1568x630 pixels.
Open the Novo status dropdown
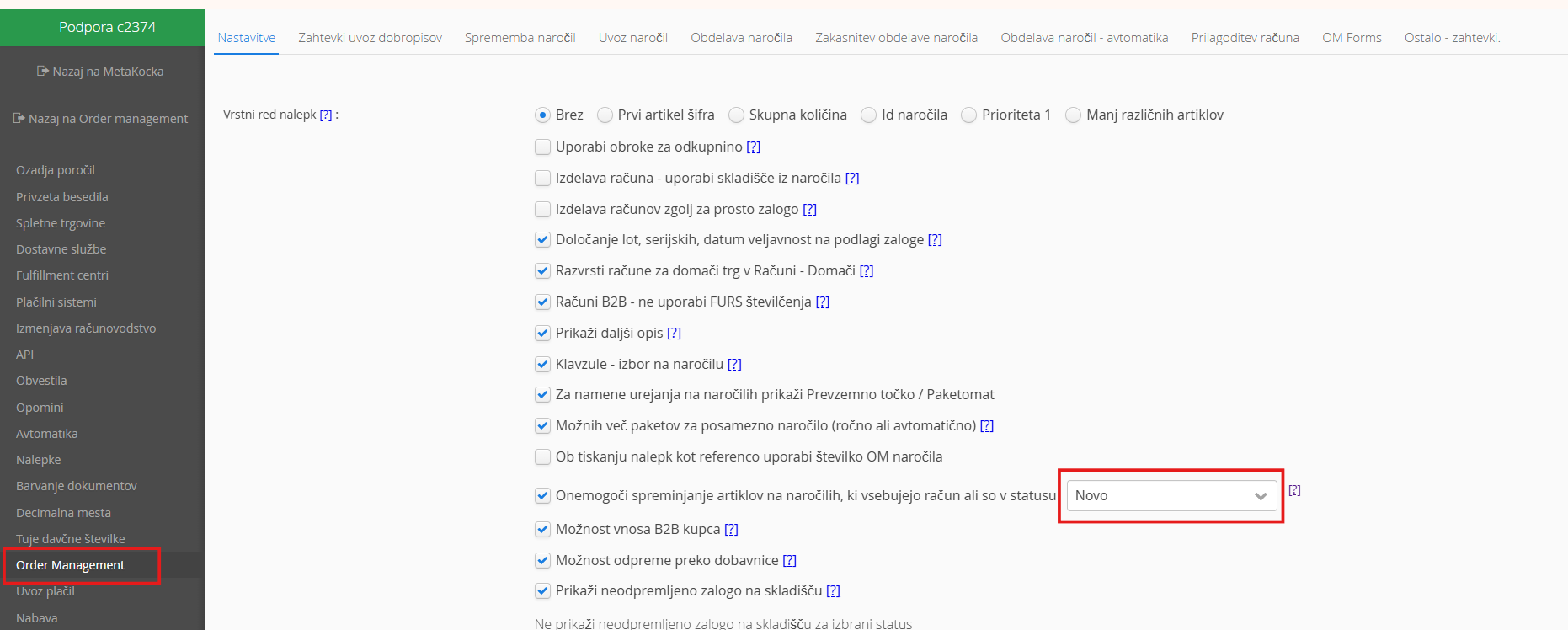point(1155,496)
